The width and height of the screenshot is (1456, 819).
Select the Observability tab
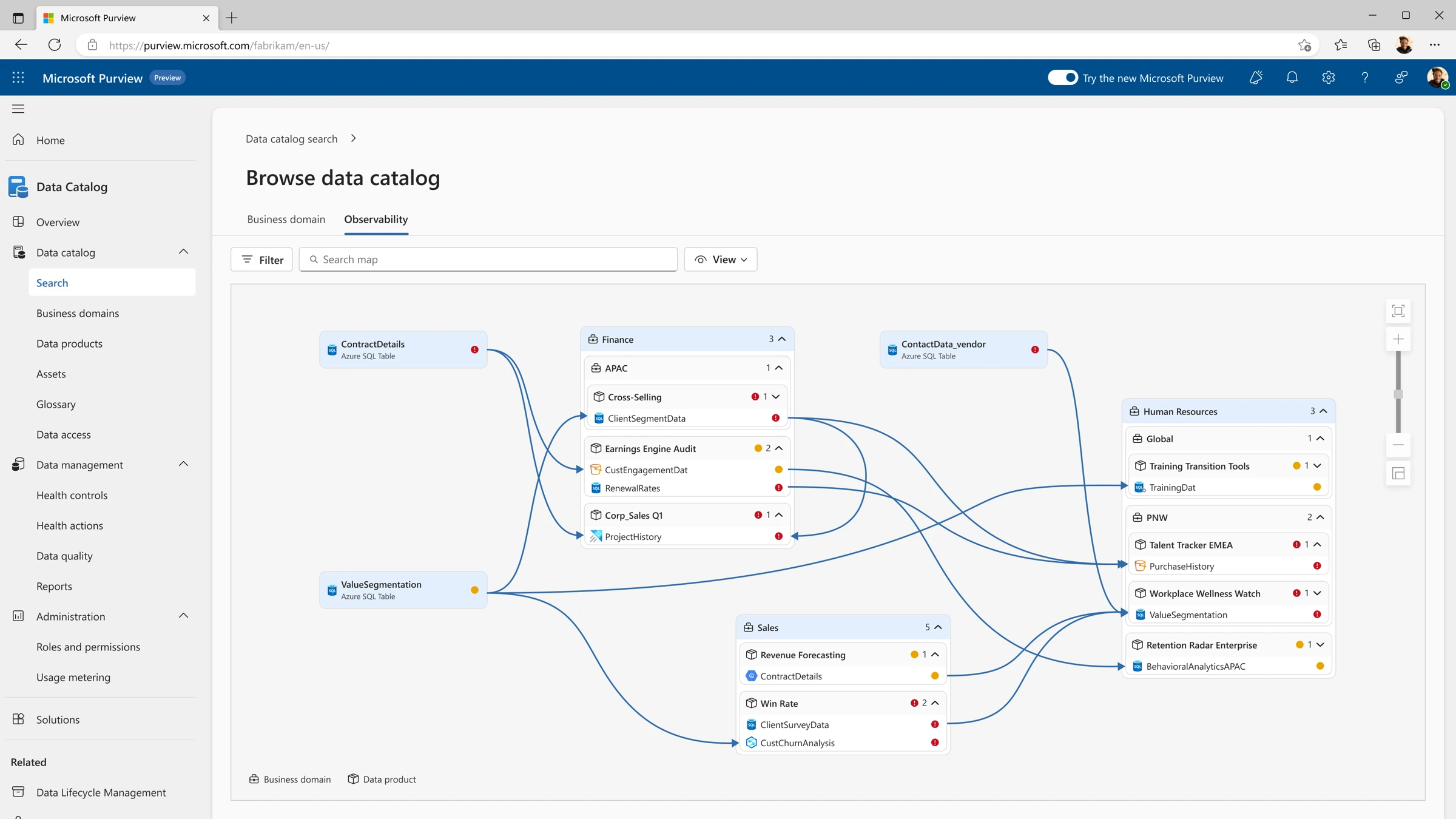(x=376, y=219)
